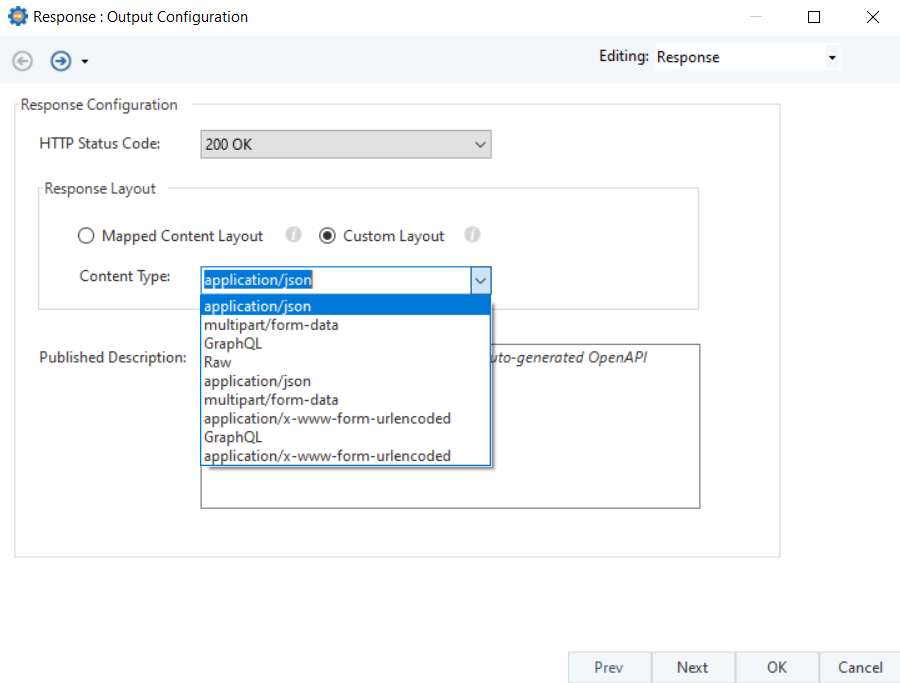Click the forward arrow navigation icon
Image resolution: width=900 pixels, height=683 pixels.
tap(61, 61)
